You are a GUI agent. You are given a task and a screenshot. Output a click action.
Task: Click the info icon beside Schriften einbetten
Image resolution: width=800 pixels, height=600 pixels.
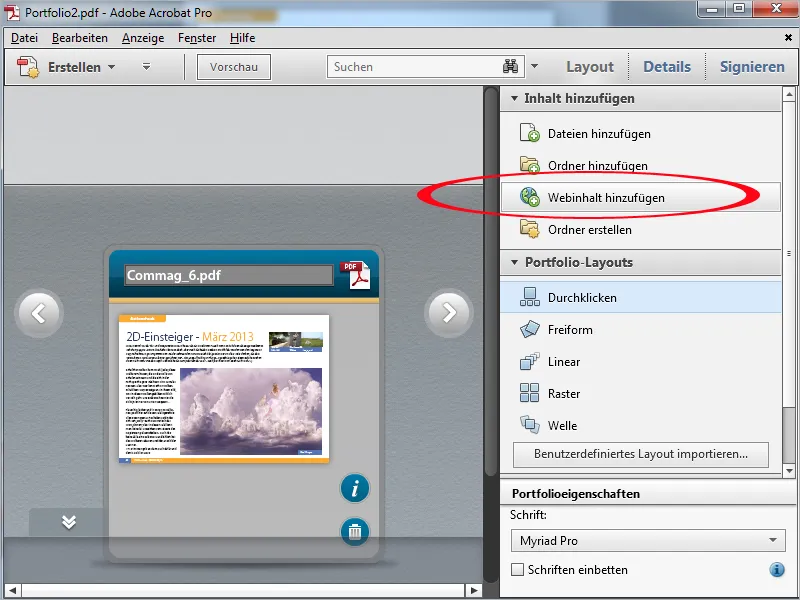[777, 569]
